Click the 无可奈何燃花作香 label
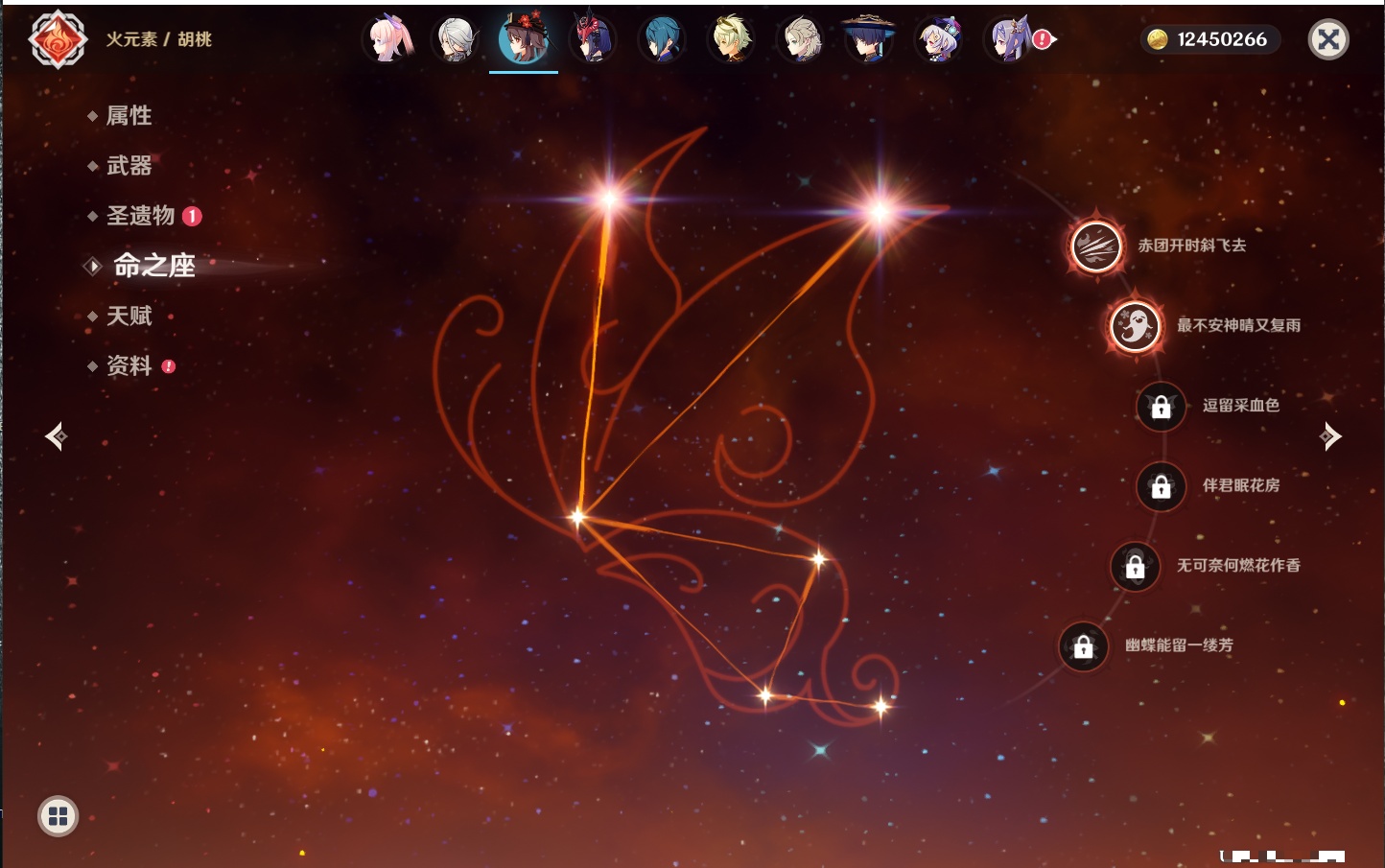Screen dimensions: 1385x868 1238,565
